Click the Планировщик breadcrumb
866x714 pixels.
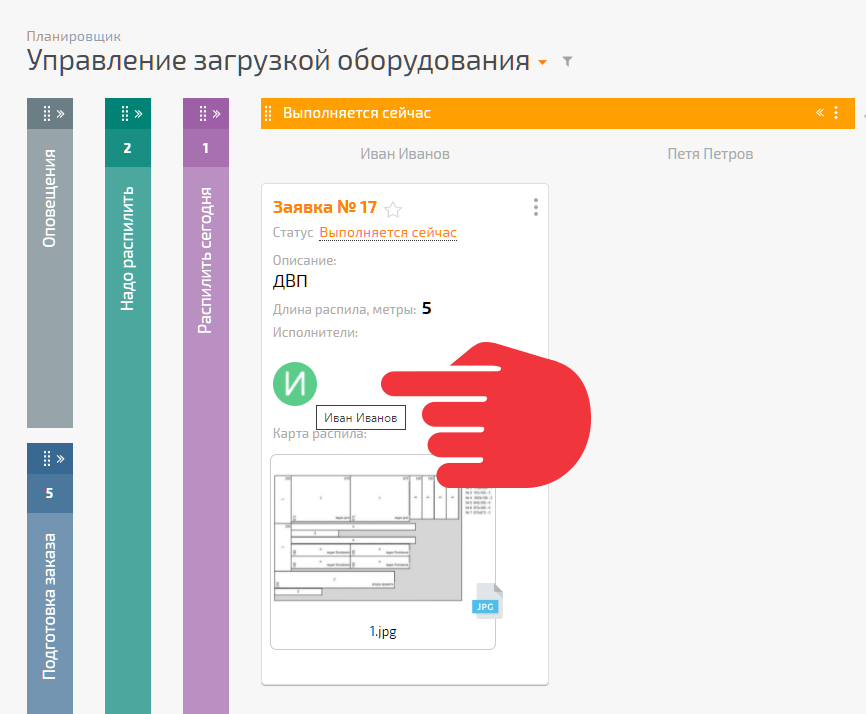pos(73,36)
